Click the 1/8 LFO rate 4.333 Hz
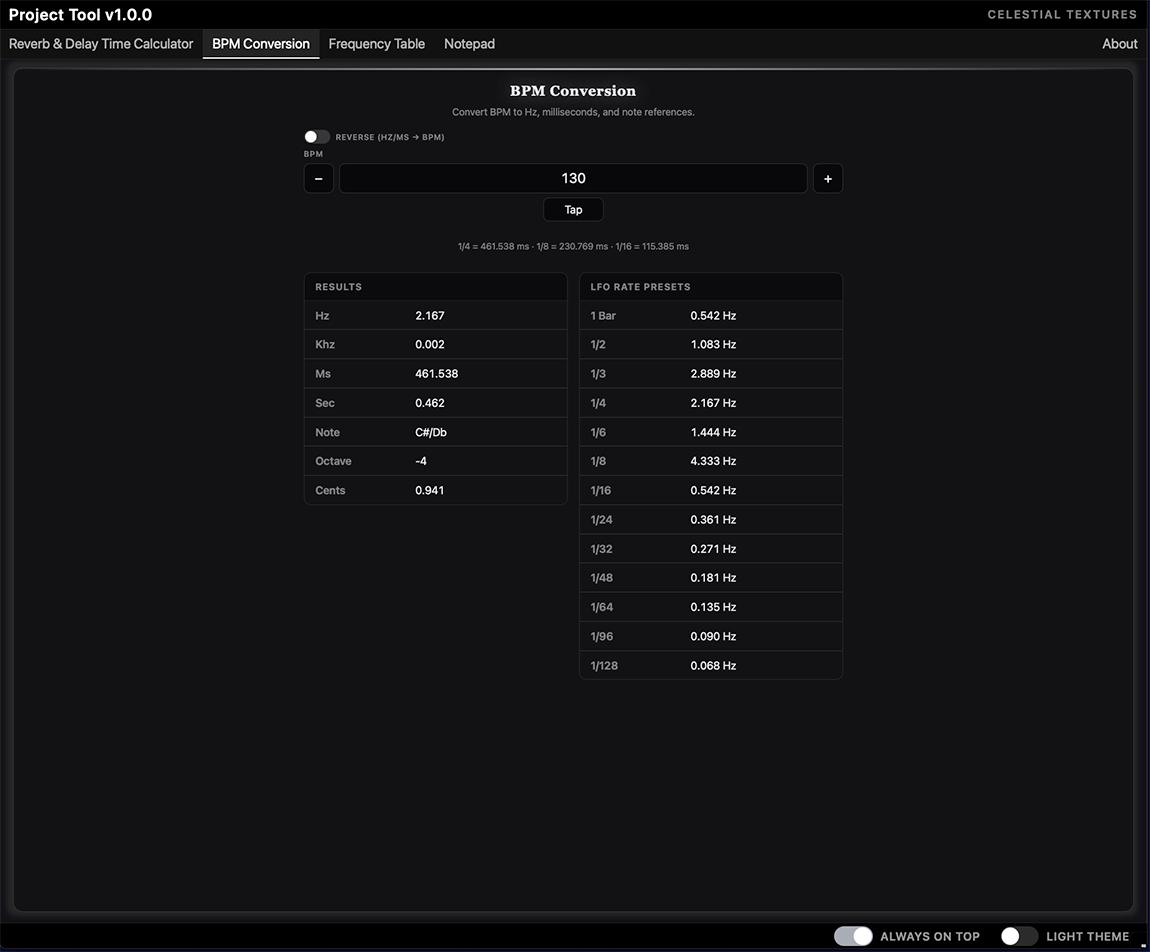This screenshot has width=1150, height=952. click(713, 461)
